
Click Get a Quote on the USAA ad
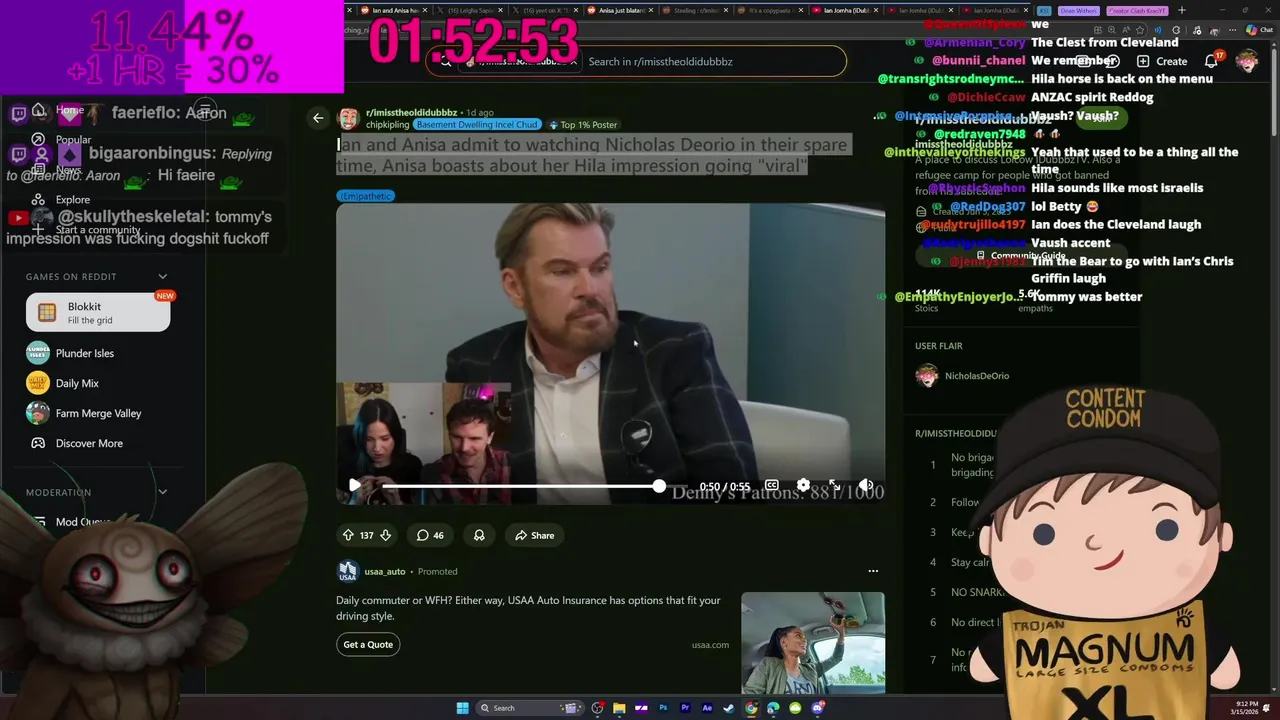click(x=368, y=644)
